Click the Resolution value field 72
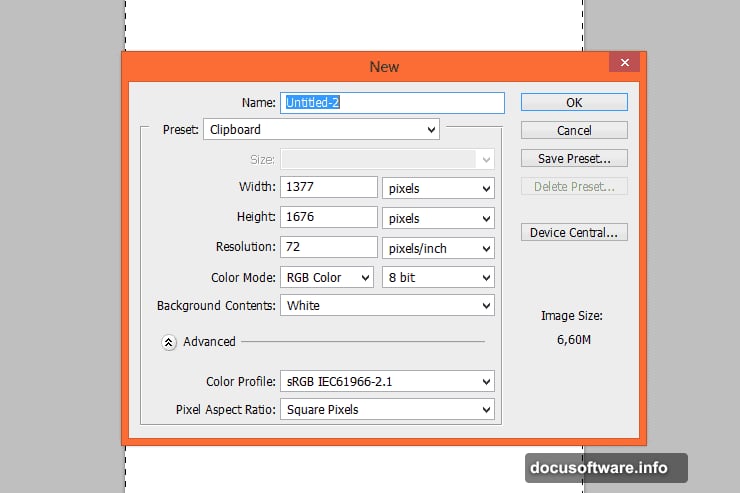The image size is (740, 493). [x=329, y=247]
